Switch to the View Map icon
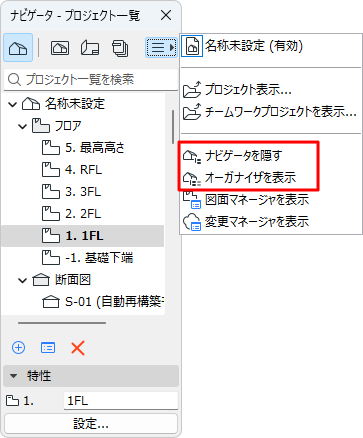This screenshot has height=438, width=363. point(60,48)
